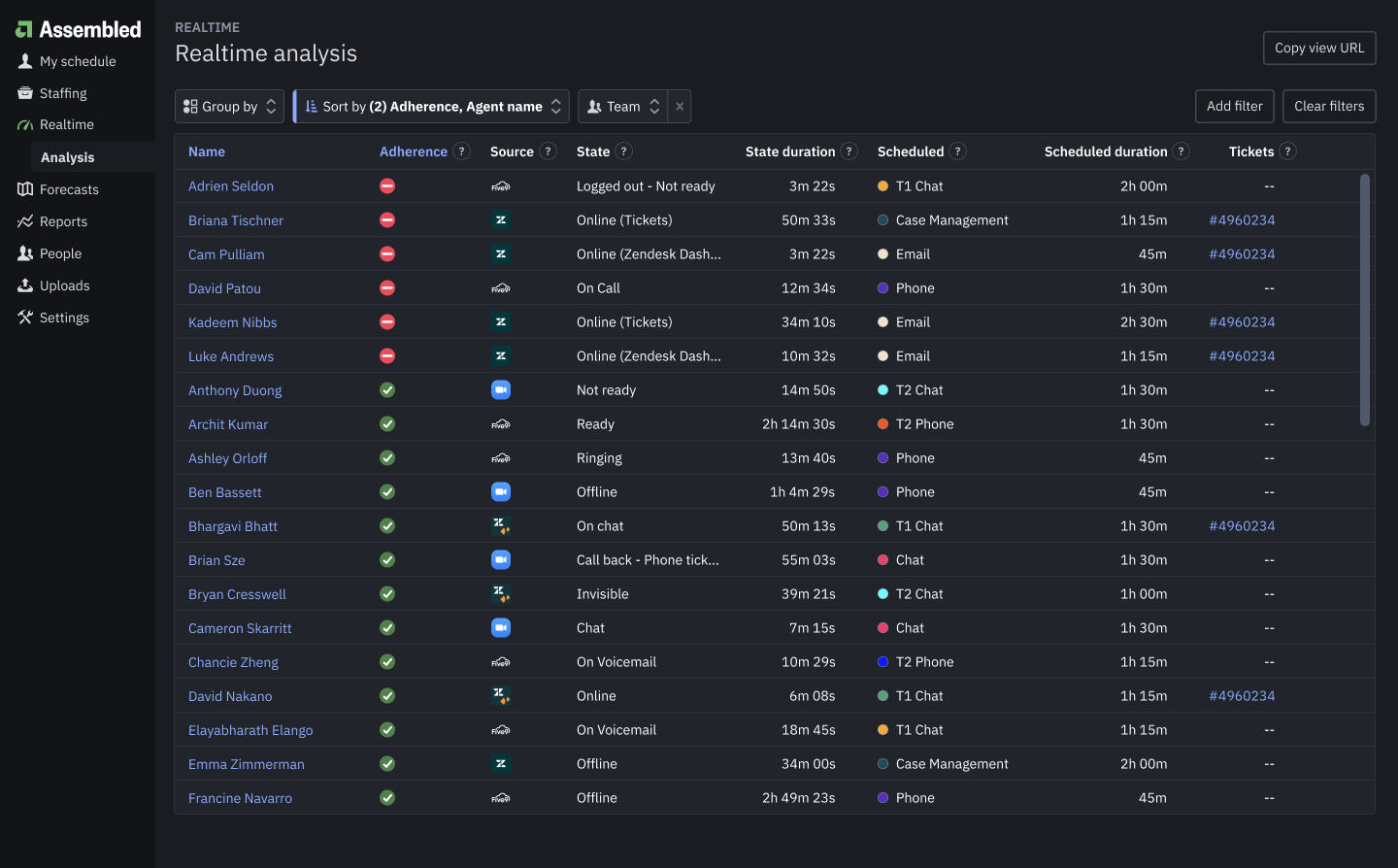Copy the view URL
The width and height of the screenshot is (1398, 868).
(1319, 48)
